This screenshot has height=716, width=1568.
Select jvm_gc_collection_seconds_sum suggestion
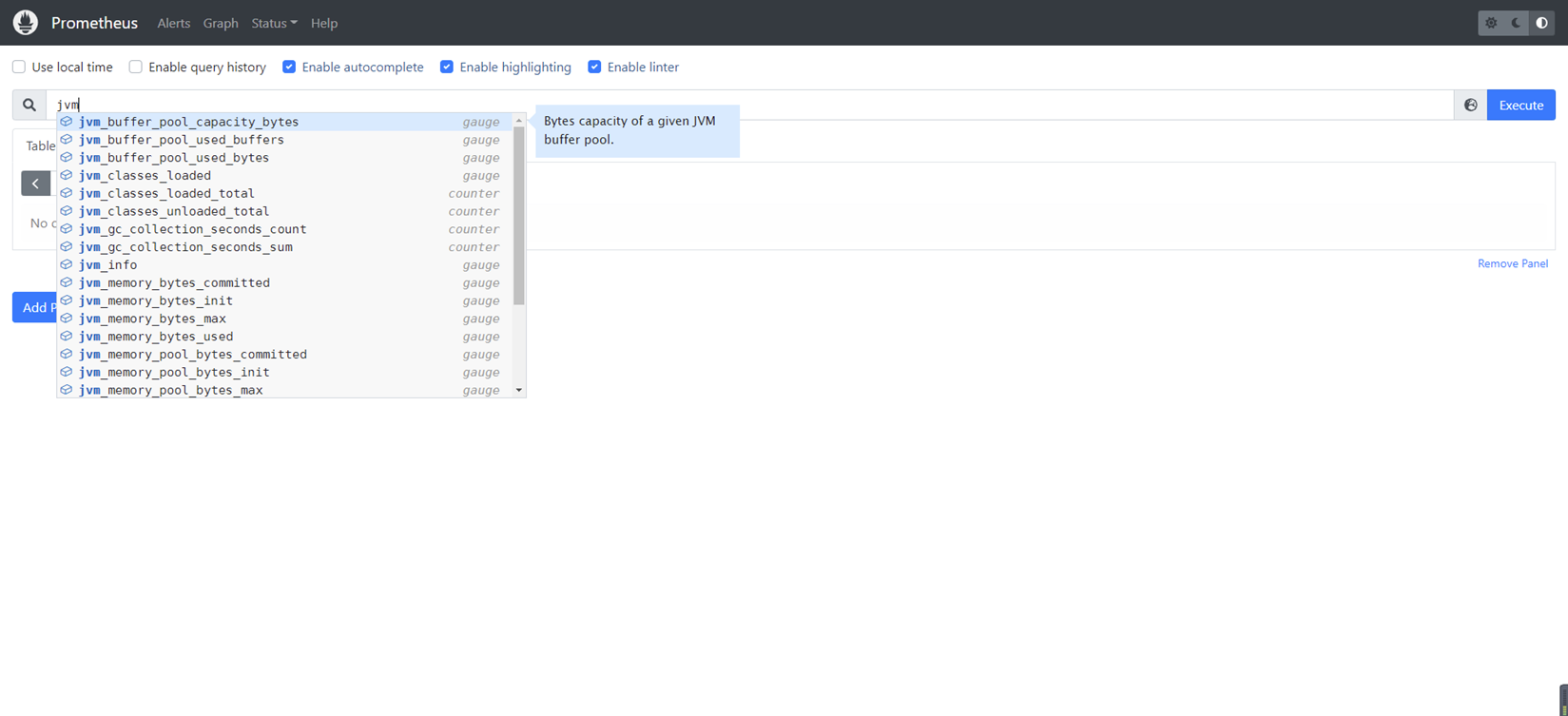tap(285, 247)
